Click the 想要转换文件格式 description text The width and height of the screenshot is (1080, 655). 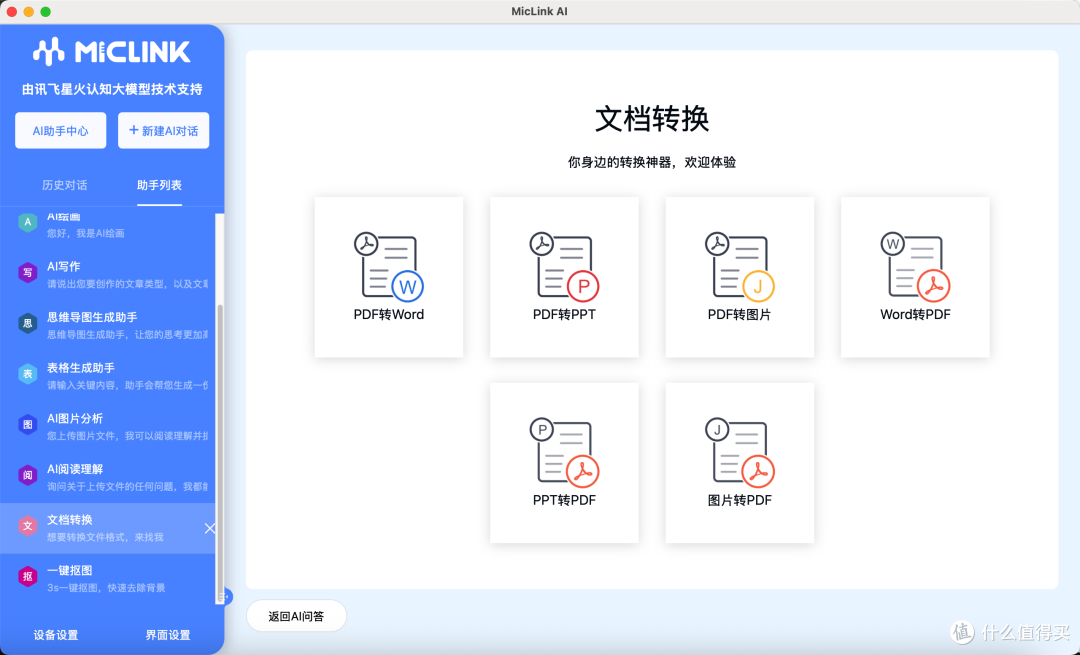tap(105, 537)
